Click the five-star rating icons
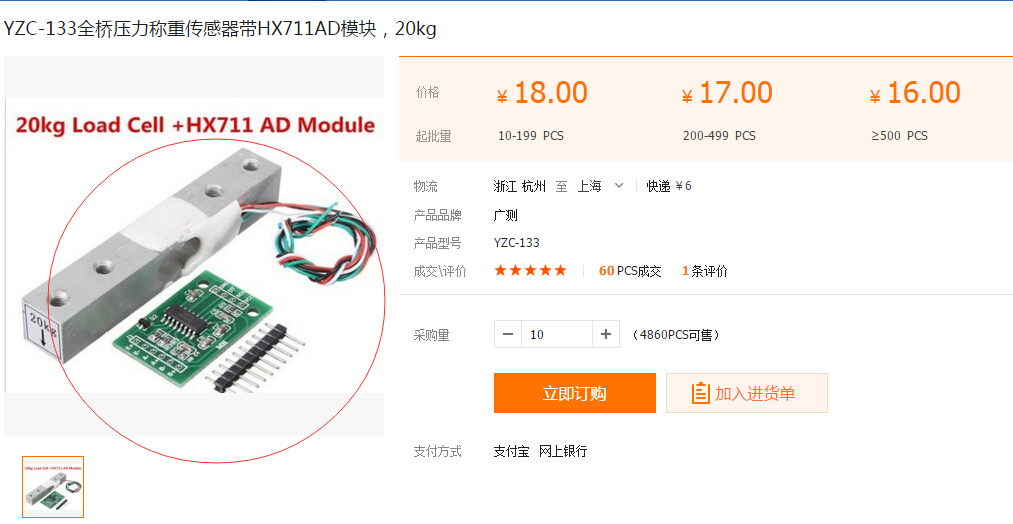 click(530, 271)
